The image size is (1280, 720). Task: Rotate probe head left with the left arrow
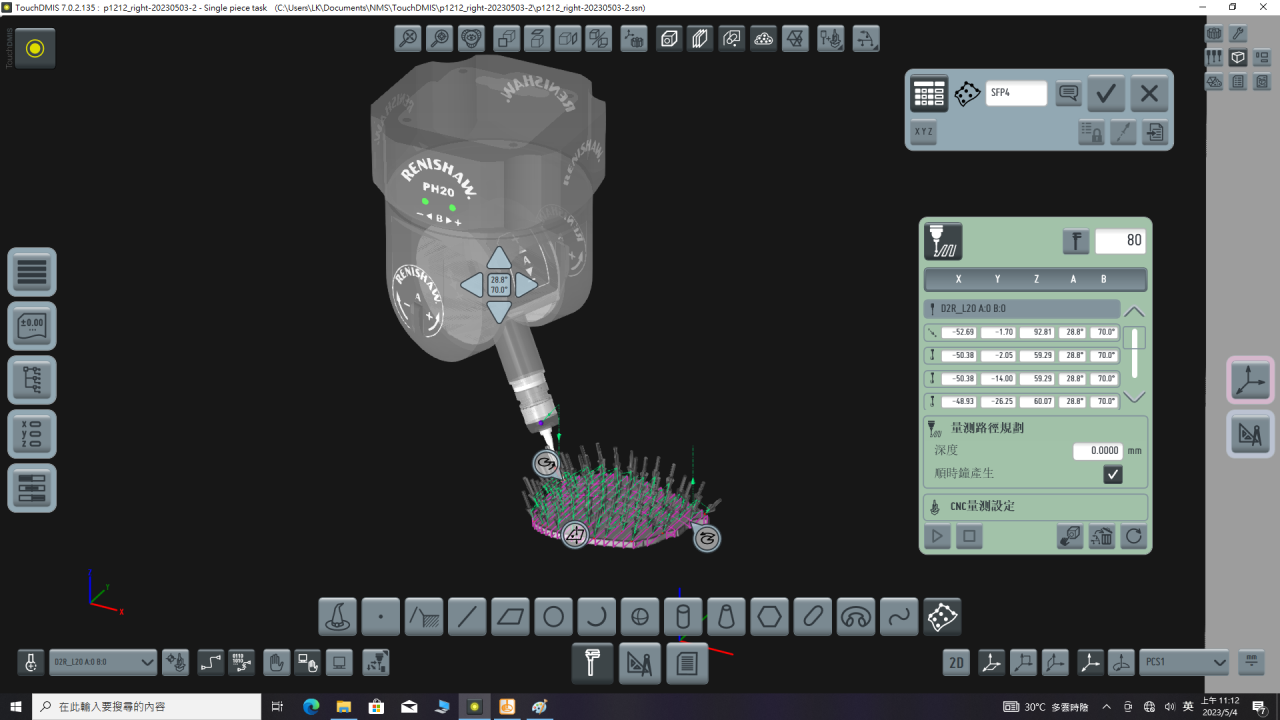[x=472, y=285]
